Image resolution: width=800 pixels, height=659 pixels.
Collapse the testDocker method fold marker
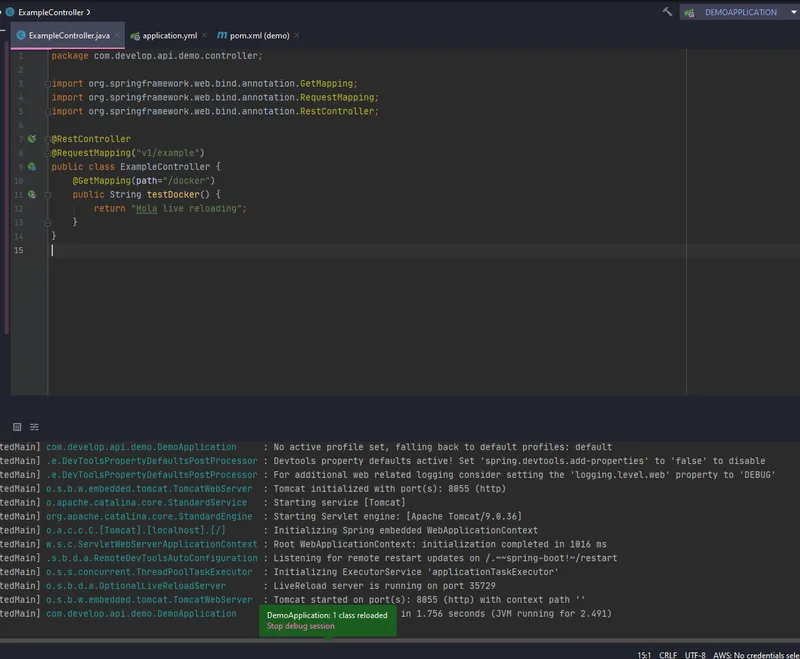click(47, 195)
